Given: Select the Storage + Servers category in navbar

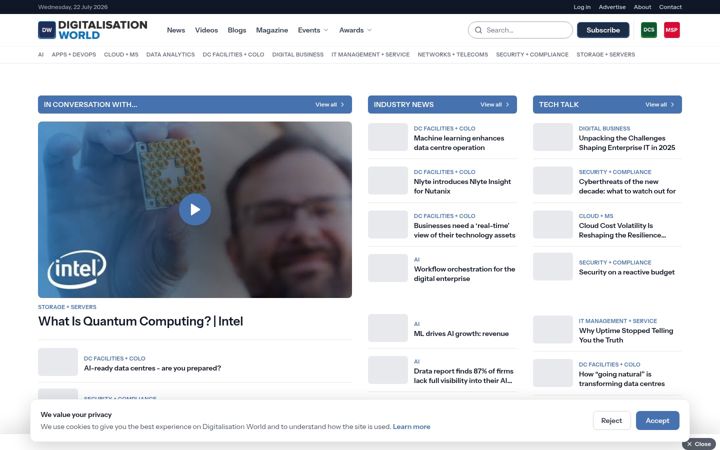Looking at the screenshot, I should pyautogui.click(x=606, y=54).
